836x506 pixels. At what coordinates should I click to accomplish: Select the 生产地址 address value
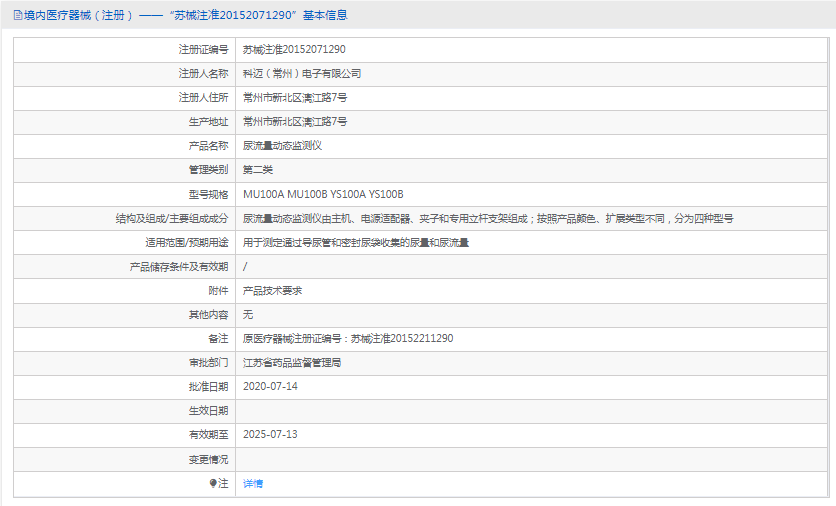coord(295,122)
